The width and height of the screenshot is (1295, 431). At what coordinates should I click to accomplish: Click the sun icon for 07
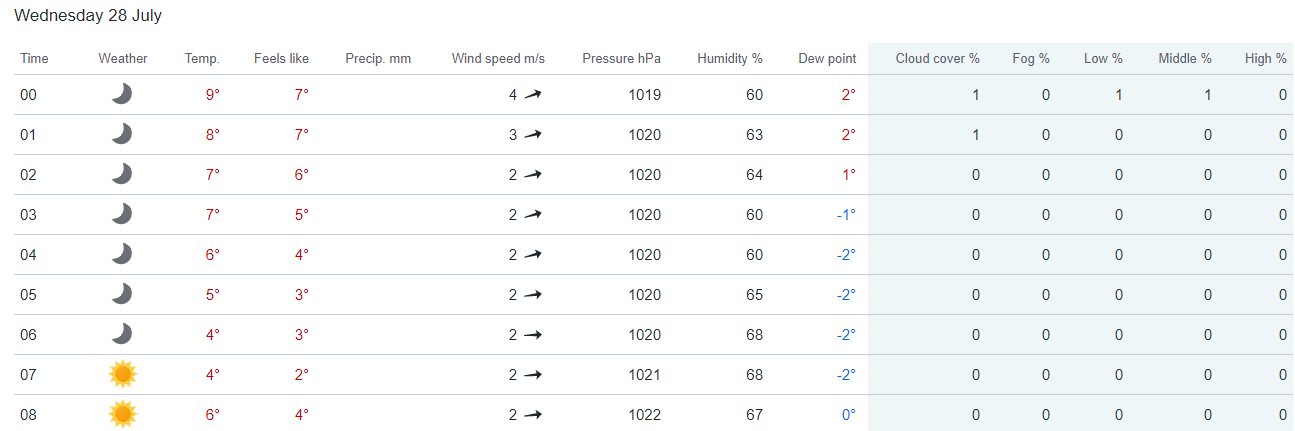(123, 374)
